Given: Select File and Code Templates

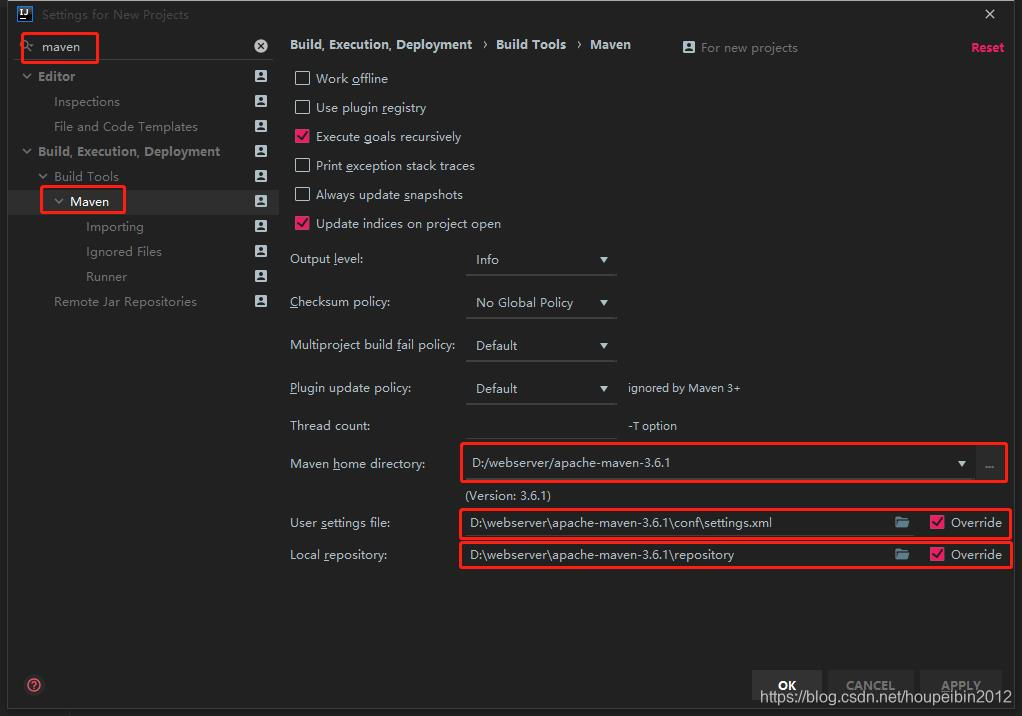Looking at the screenshot, I should [x=126, y=126].
